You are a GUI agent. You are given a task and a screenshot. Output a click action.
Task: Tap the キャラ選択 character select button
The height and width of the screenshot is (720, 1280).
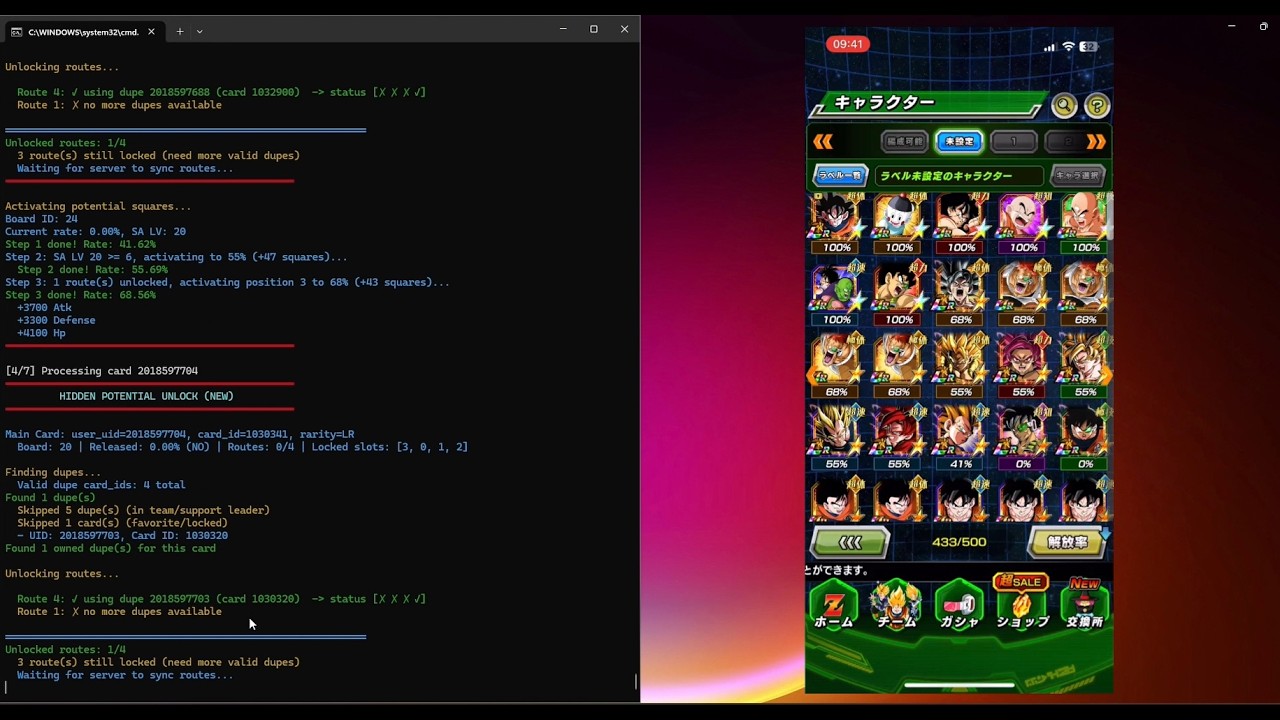point(1078,176)
